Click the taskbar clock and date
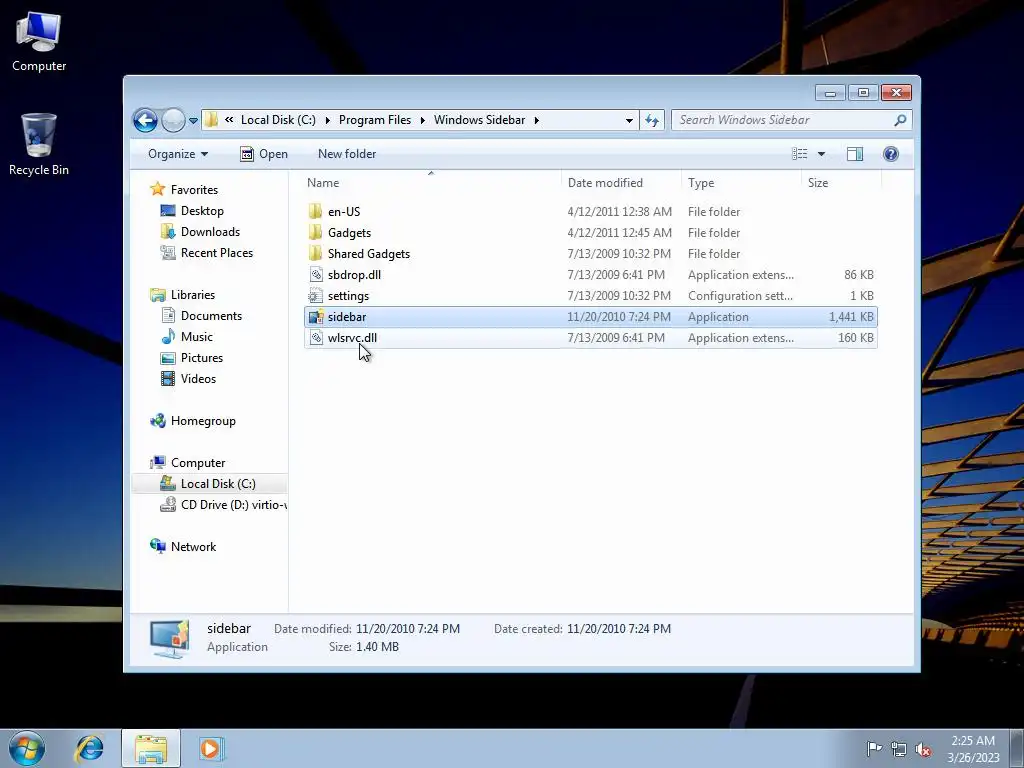This screenshot has height=768, width=1024. click(973, 749)
